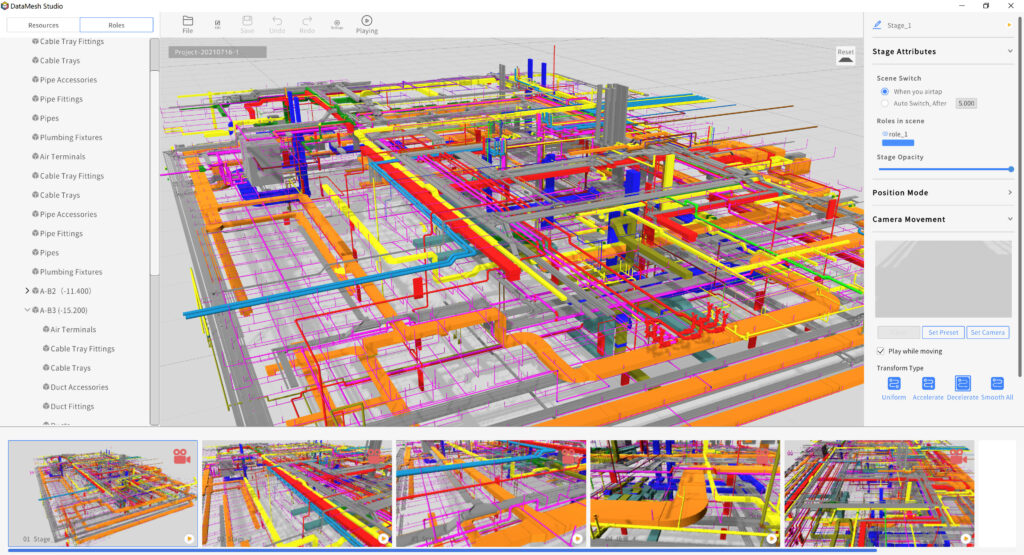This screenshot has height=555, width=1024.
Task: Expand the Position Mode section
Action: 1010,192
